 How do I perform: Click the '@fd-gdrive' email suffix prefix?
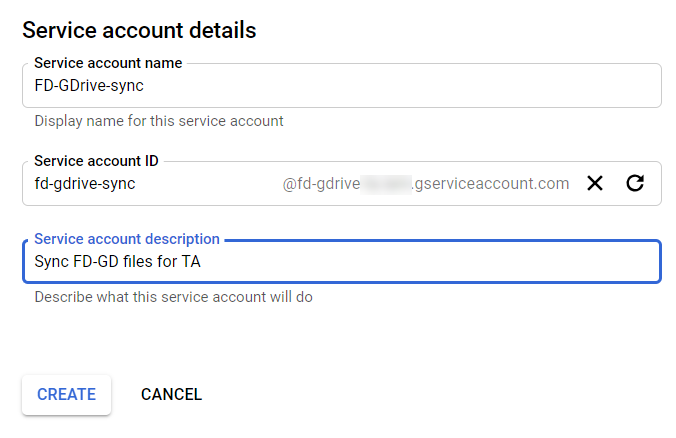click(x=321, y=184)
